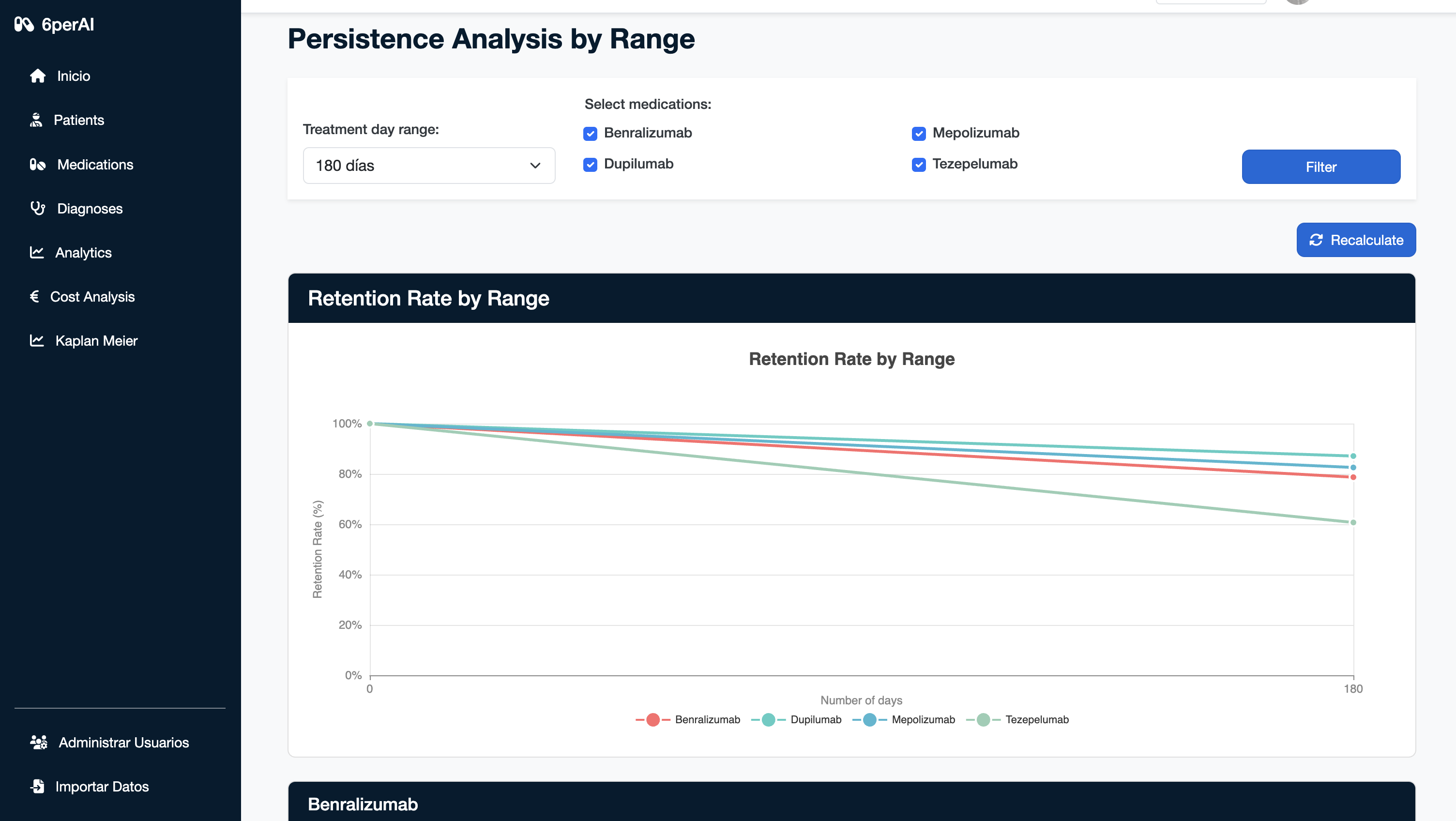Image resolution: width=1456 pixels, height=821 pixels.
Task: Click Mepolizumab data point at day 180
Action: (1353, 468)
